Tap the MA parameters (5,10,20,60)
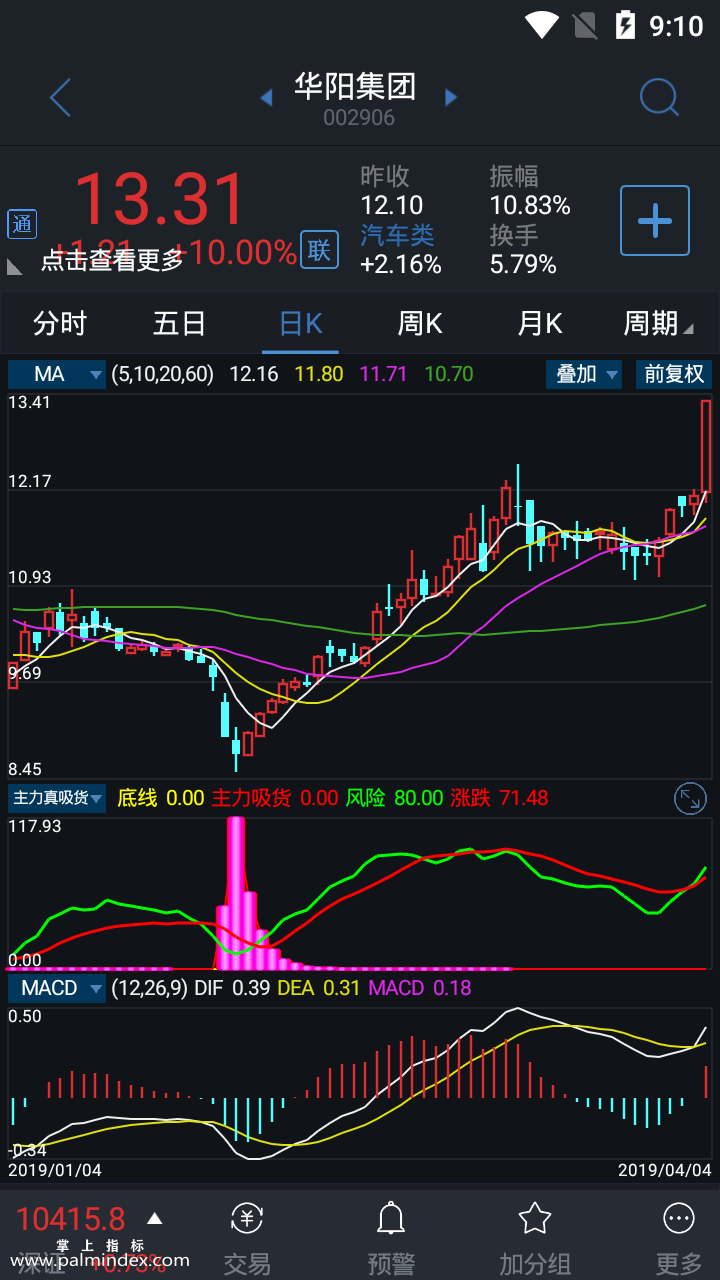This screenshot has height=1280, width=720. (x=163, y=374)
